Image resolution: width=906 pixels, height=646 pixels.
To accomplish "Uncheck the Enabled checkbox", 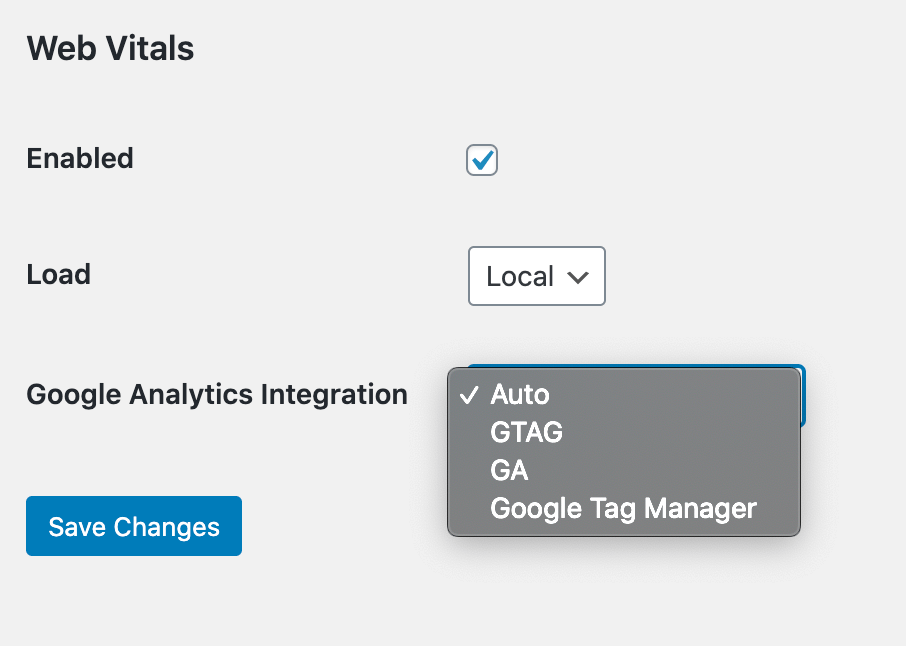I will click(x=482, y=160).
